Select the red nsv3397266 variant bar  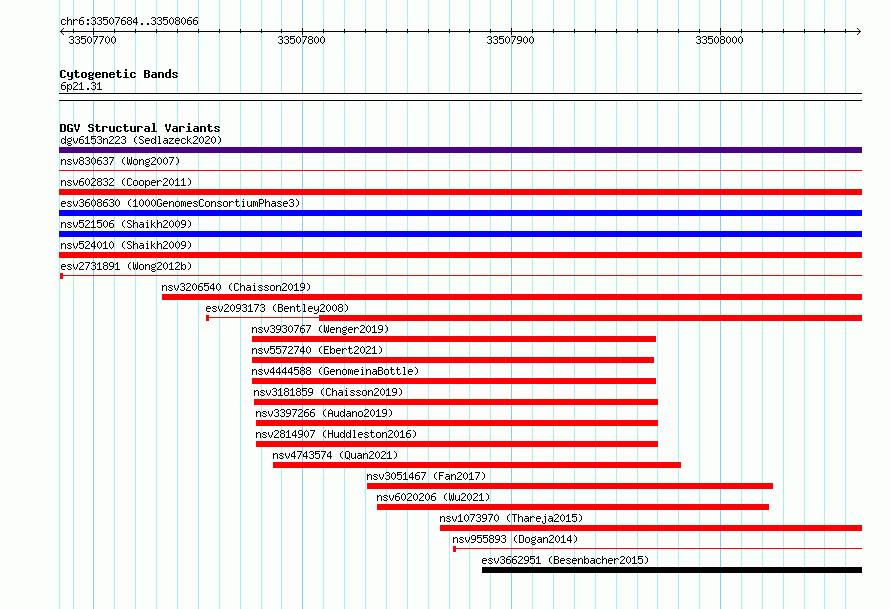[457, 423]
